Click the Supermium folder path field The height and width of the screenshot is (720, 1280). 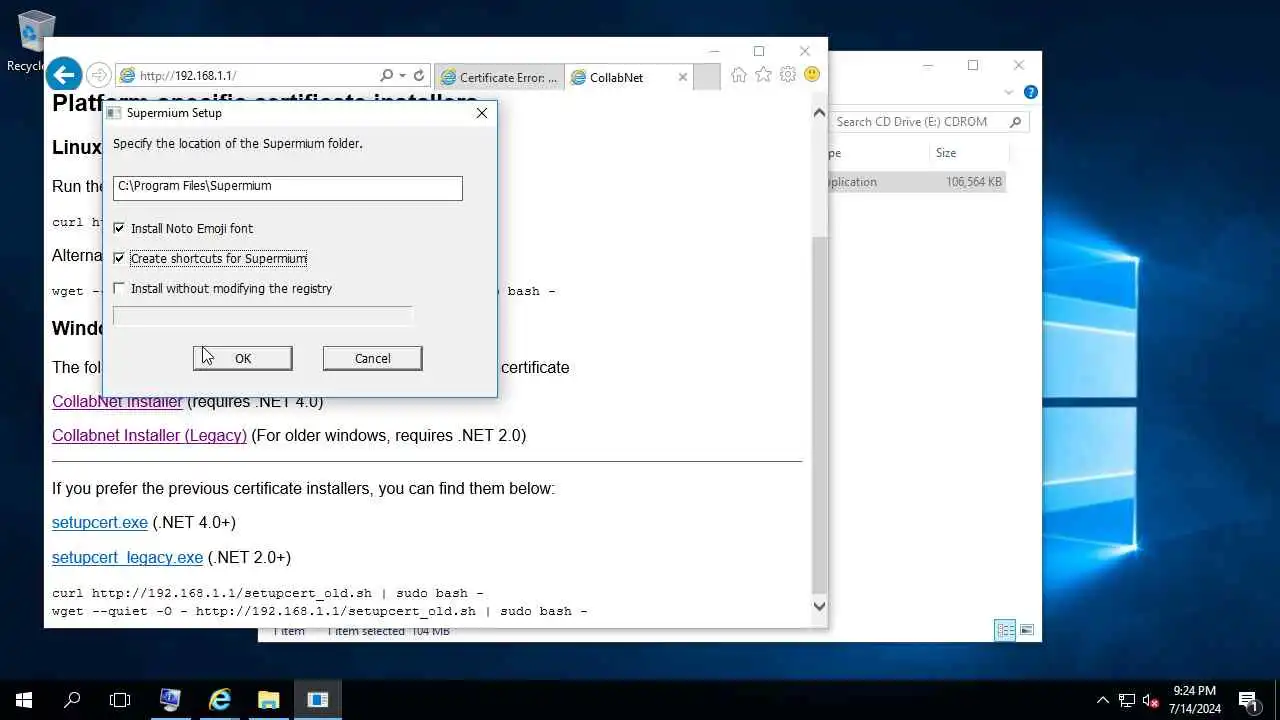(288, 187)
